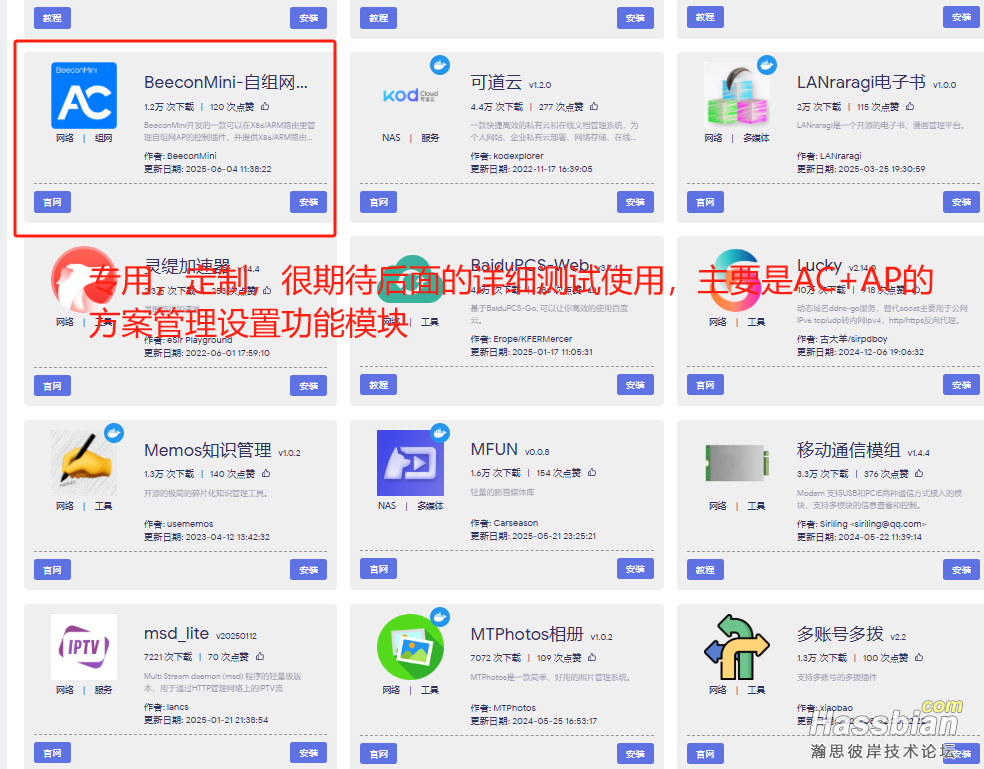Open the BeeconMini 官网 link

tap(52, 202)
